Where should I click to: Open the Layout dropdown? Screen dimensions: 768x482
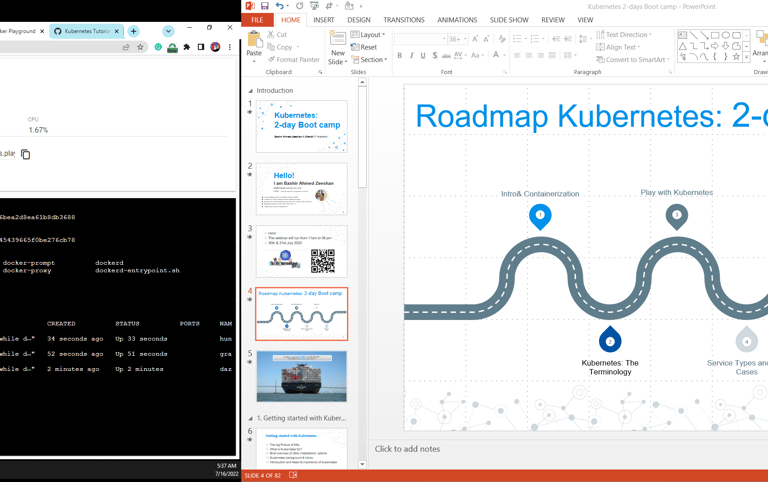coord(368,35)
